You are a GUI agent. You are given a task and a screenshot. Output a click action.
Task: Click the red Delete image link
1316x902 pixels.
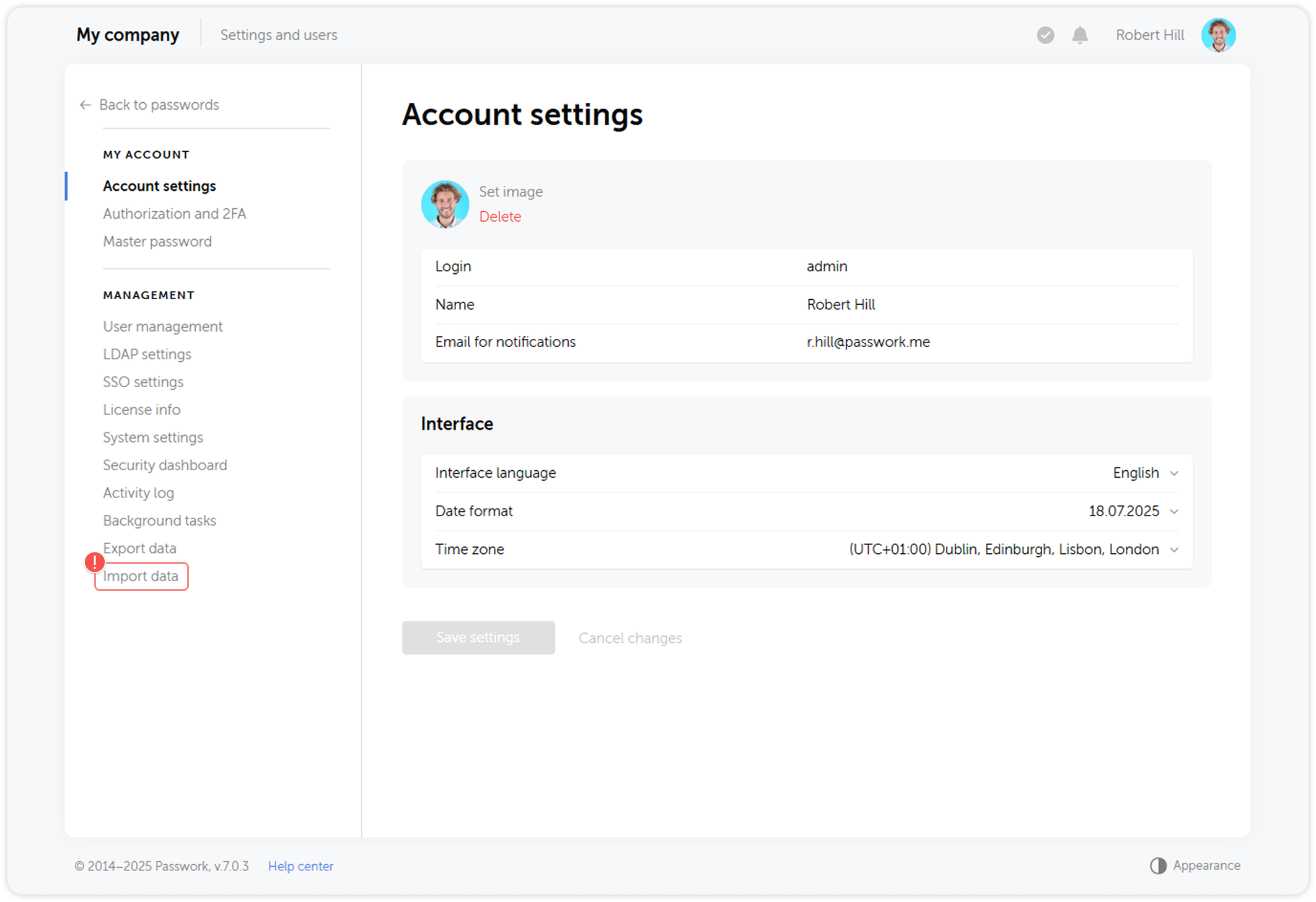coord(500,217)
